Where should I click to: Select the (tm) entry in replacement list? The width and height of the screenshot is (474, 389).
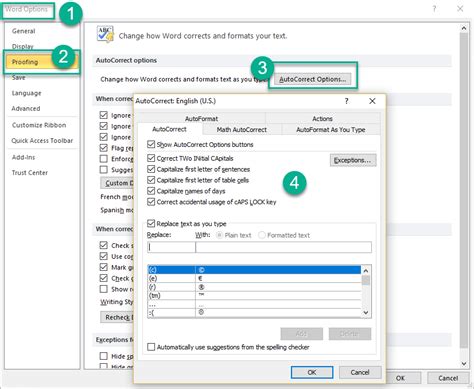[255, 296]
